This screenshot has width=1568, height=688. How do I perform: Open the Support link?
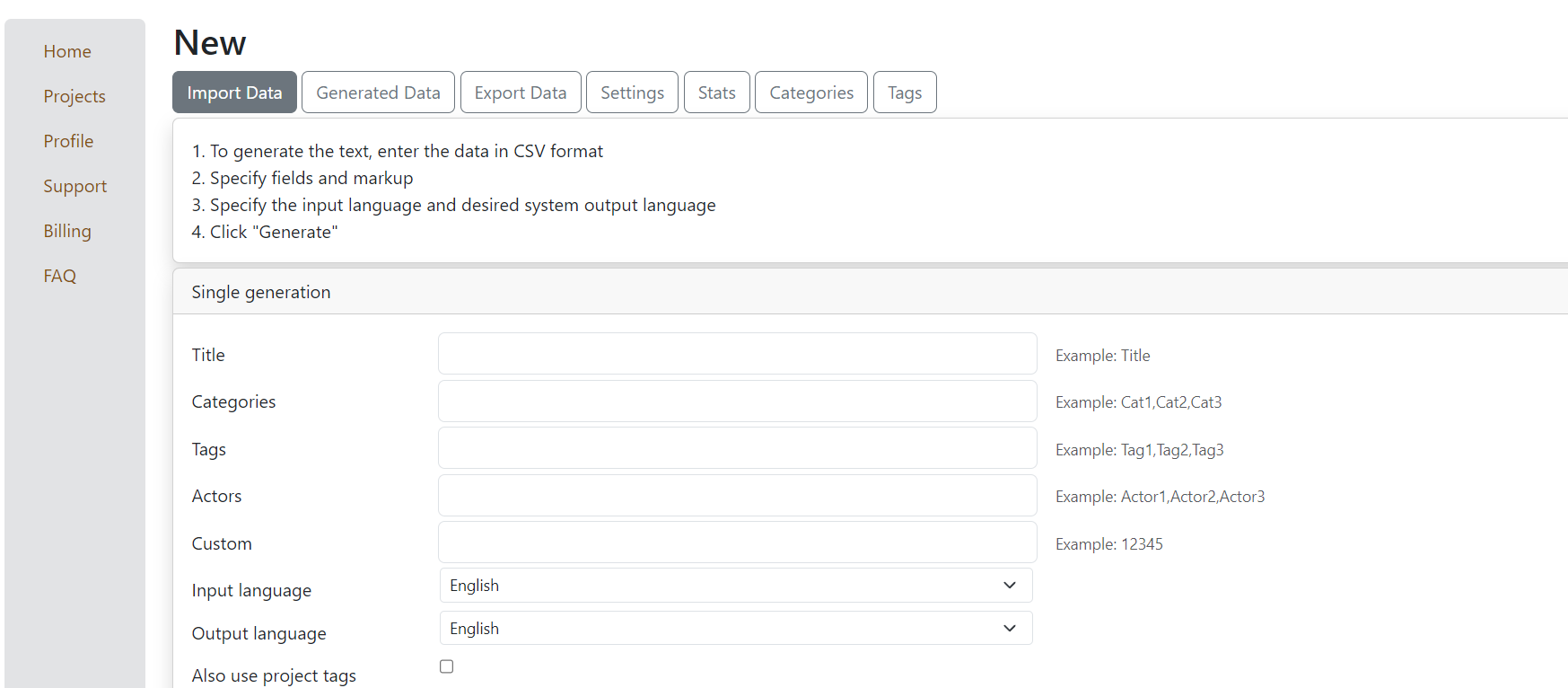[75, 186]
